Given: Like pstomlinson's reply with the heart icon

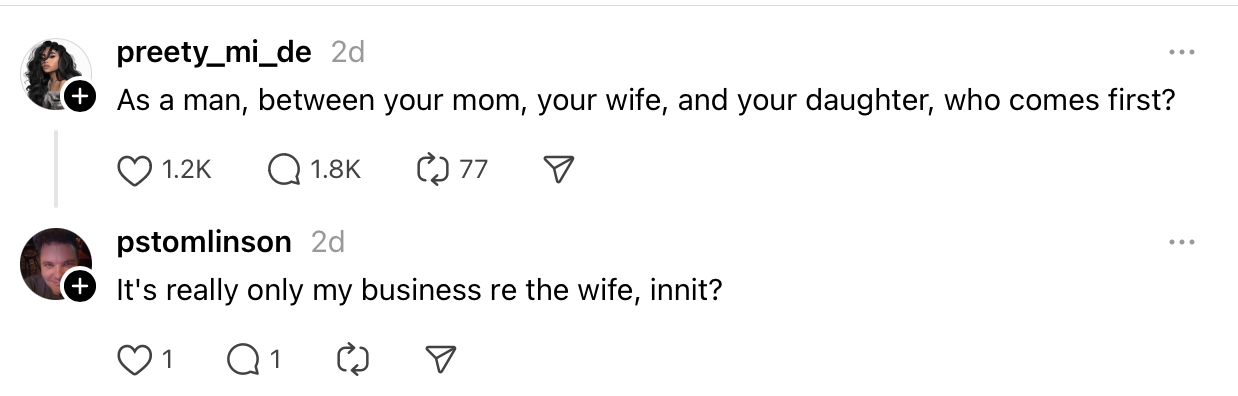Looking at the screenshot, I should tap(134, 359).
